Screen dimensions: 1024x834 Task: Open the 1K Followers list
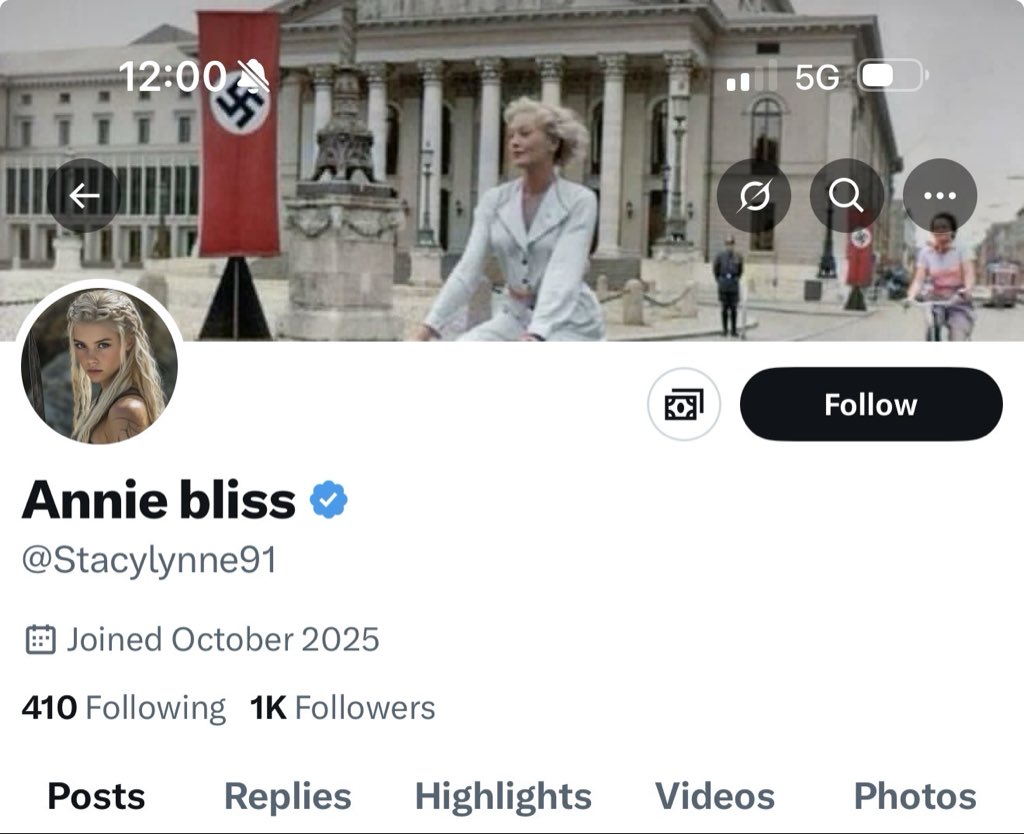pos(343,708)
